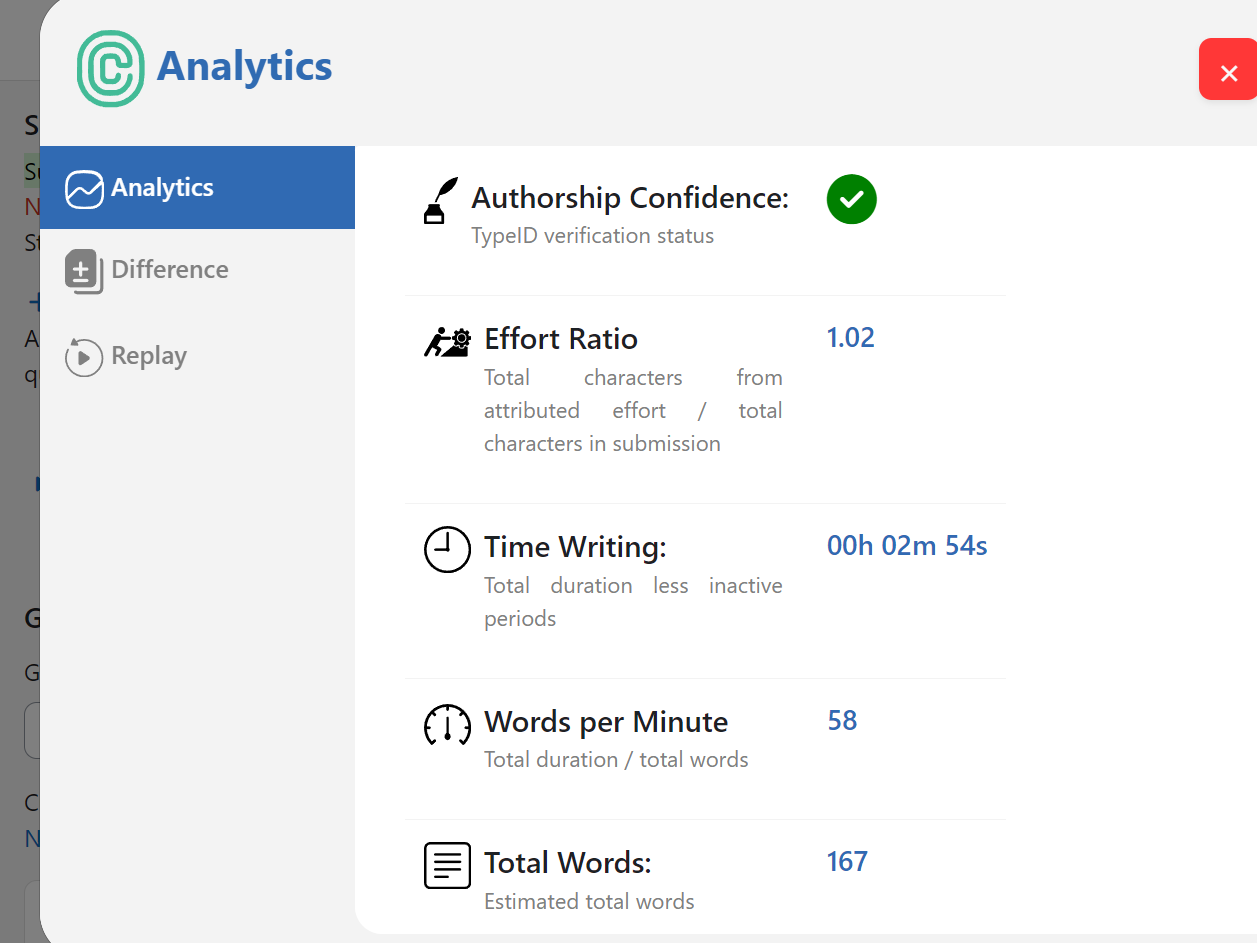Click the quill icon for Authorship Confidence
1257x943 pixels.
point(440,199)
